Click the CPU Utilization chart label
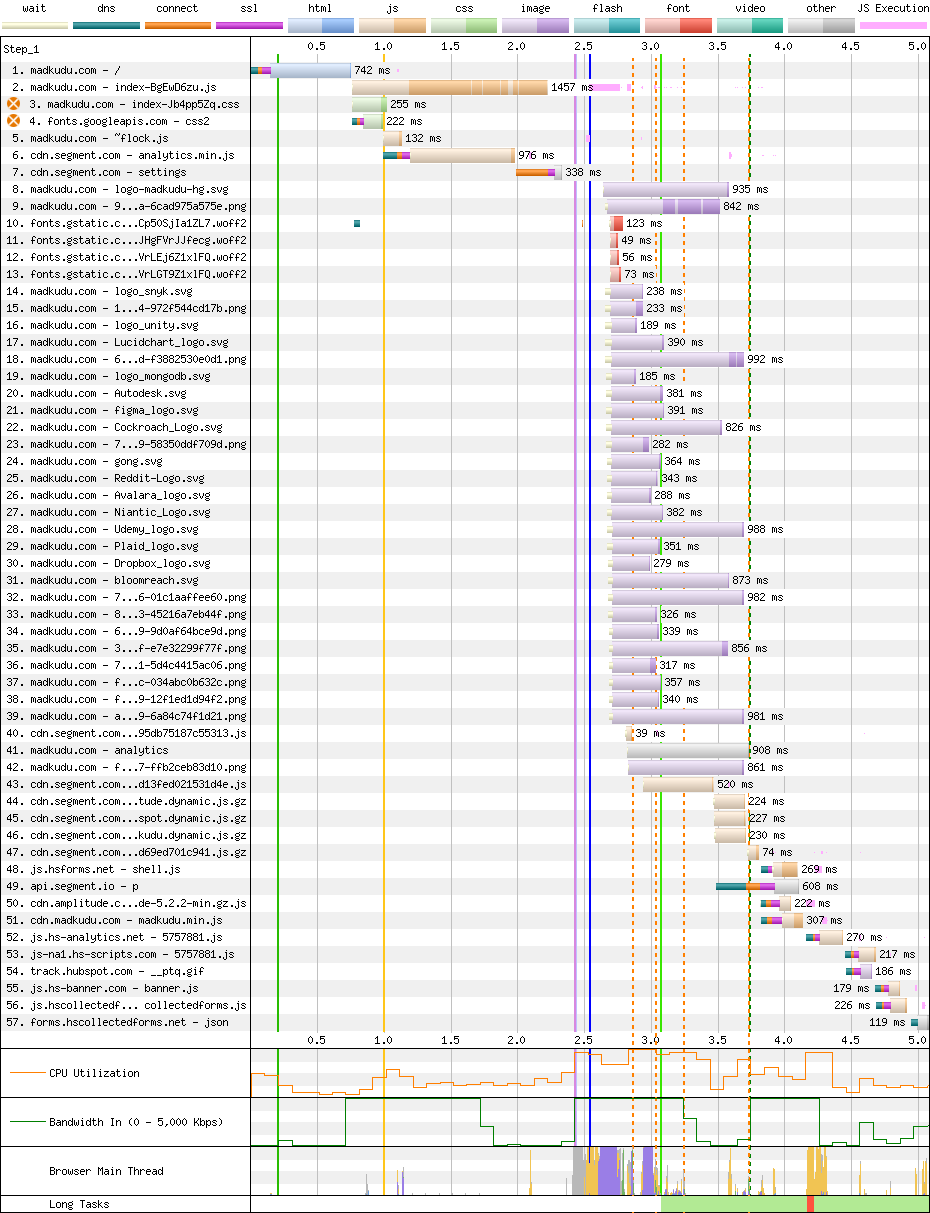The height and width of the screenshot is (1213, 930). pyautogui.click(x=94, y=1073)
